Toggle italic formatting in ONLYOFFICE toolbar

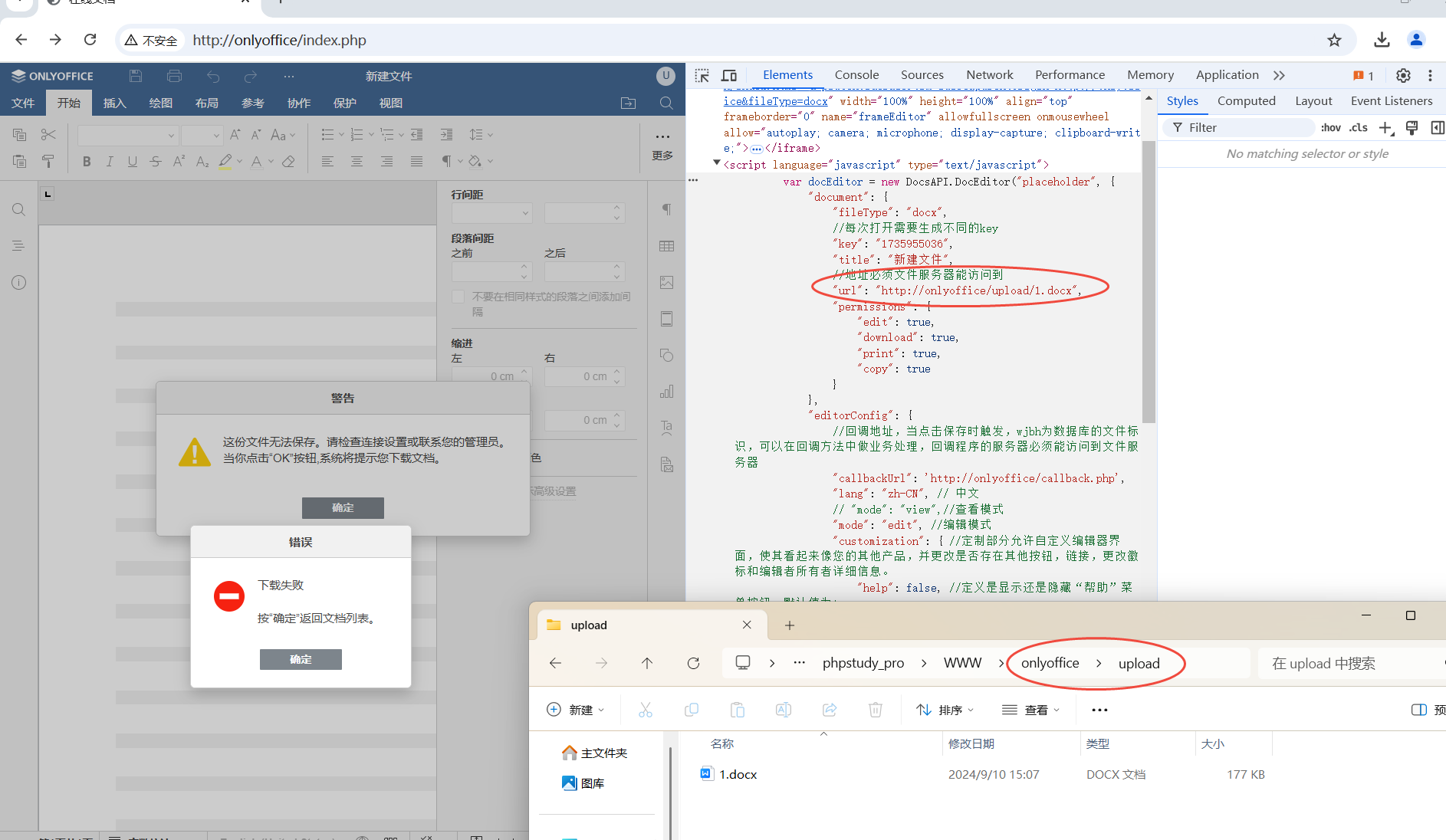tap(110, 161)
